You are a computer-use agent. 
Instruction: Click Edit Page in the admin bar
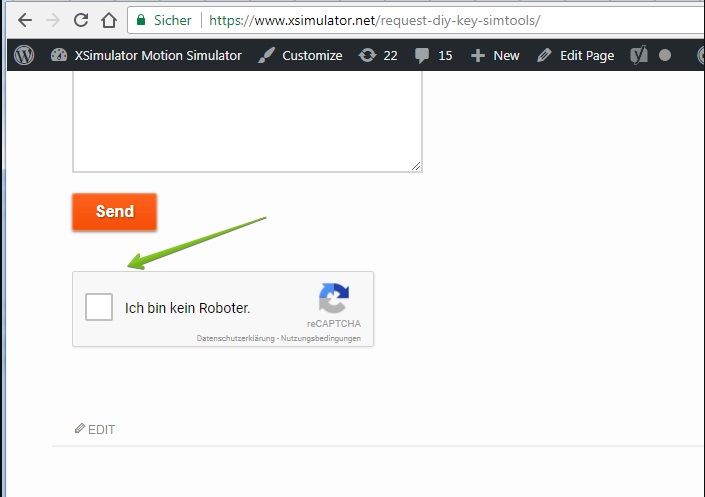tap(576, 55)
